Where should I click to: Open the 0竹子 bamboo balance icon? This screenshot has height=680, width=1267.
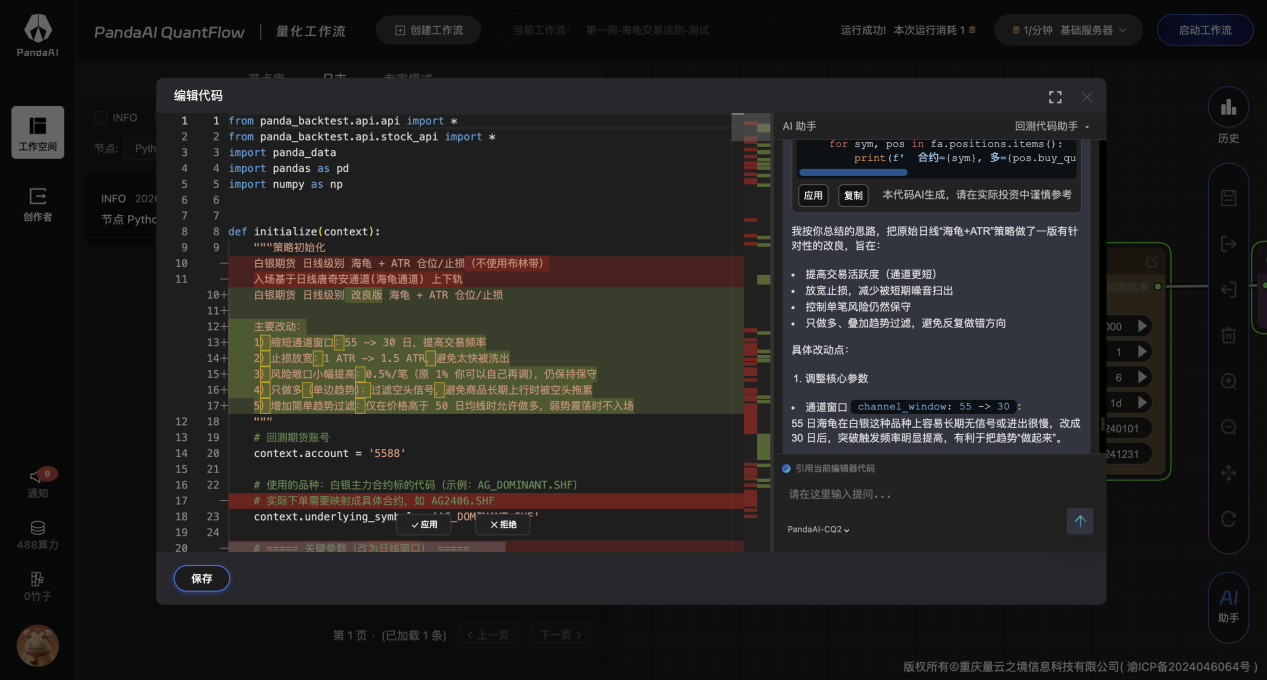38,586
